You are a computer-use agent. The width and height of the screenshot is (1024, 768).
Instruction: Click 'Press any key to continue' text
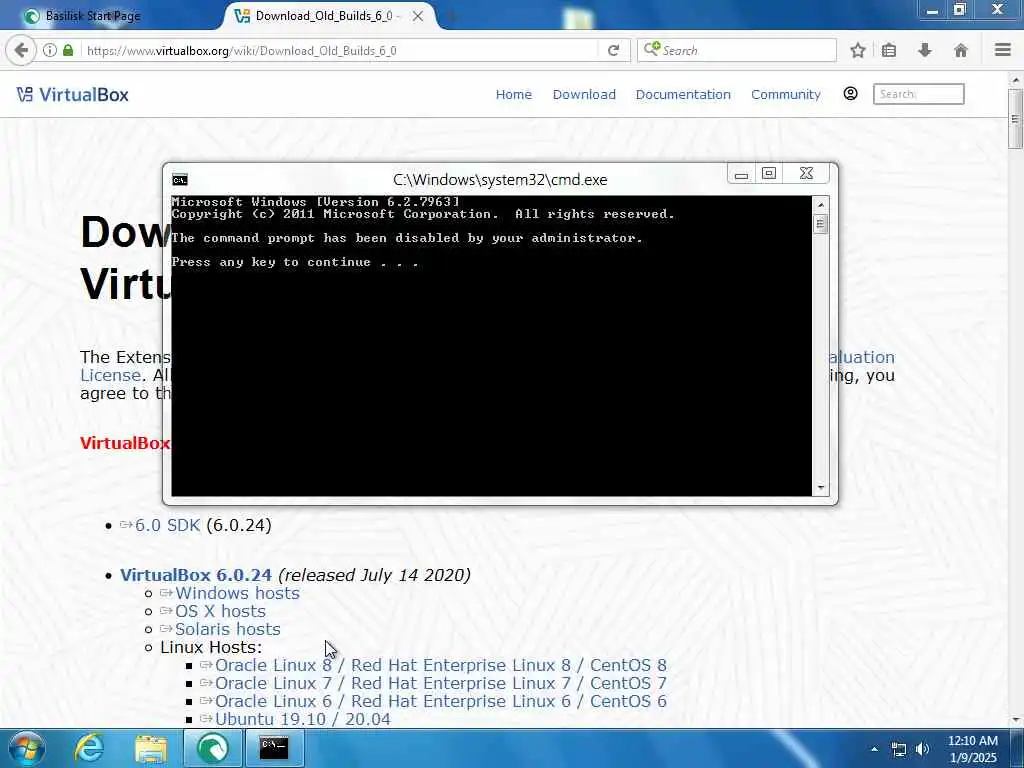[x=295, y=262]
